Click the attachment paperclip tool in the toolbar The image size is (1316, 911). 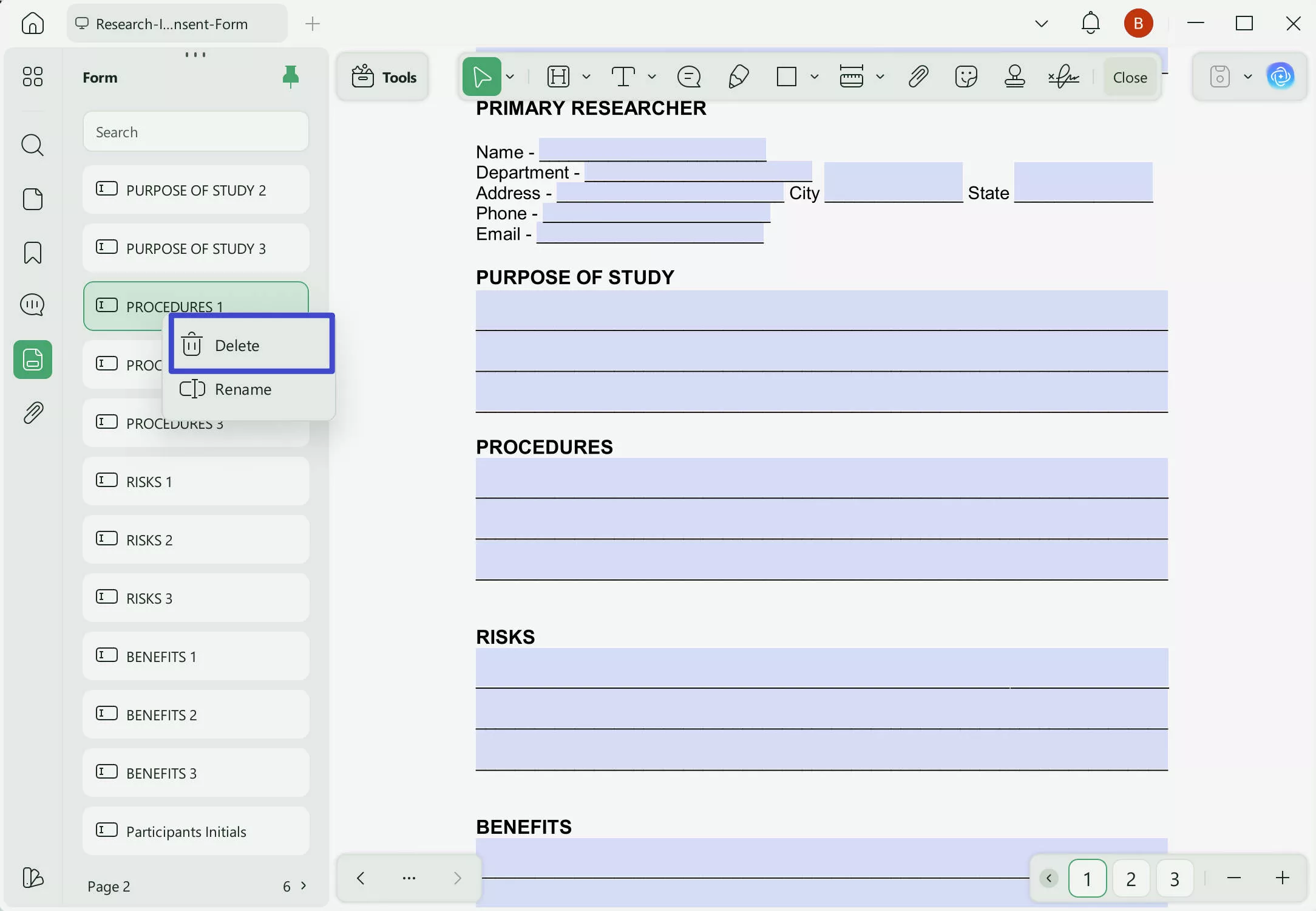point(917,77)
